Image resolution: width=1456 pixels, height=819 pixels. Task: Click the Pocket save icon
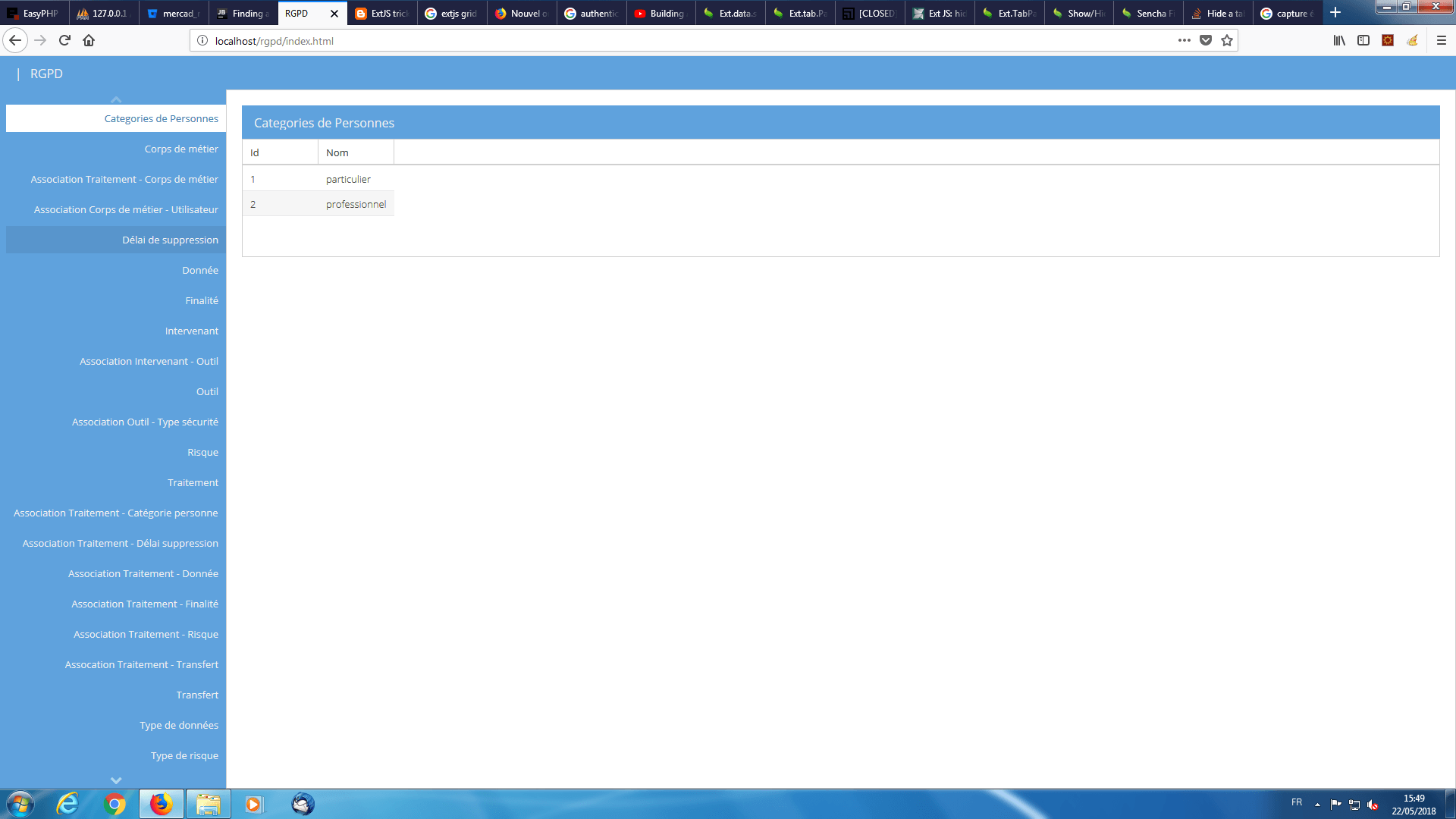[1205, 40]
